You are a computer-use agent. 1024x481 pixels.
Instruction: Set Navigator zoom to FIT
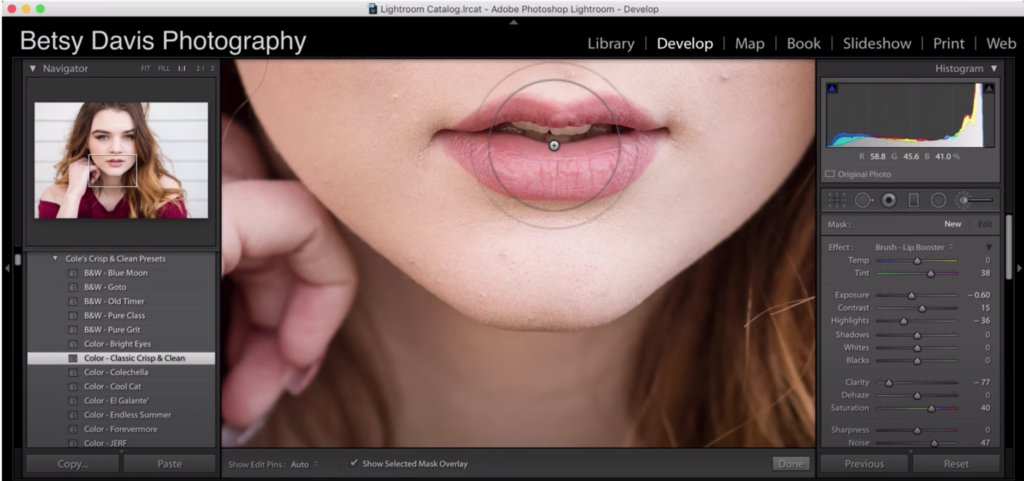(146, 69)
